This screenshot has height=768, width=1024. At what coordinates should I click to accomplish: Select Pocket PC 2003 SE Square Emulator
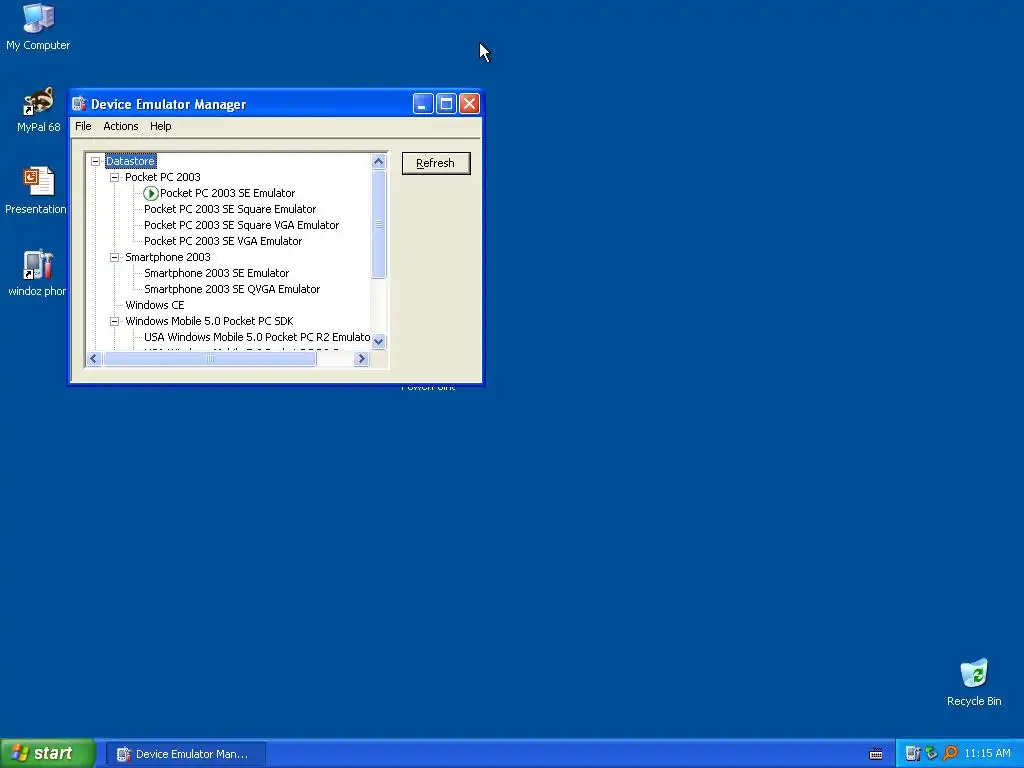(x=230, y=209)
